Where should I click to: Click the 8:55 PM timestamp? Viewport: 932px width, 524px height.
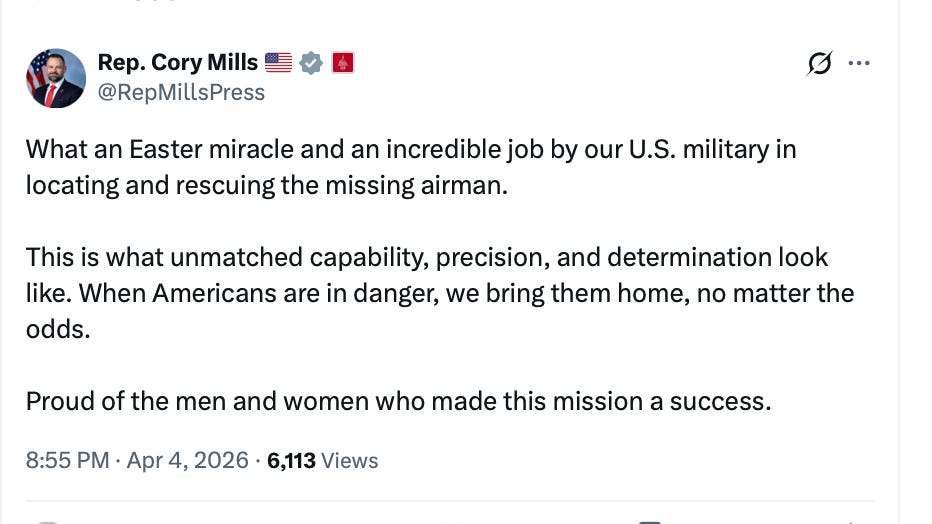(65, 461)
